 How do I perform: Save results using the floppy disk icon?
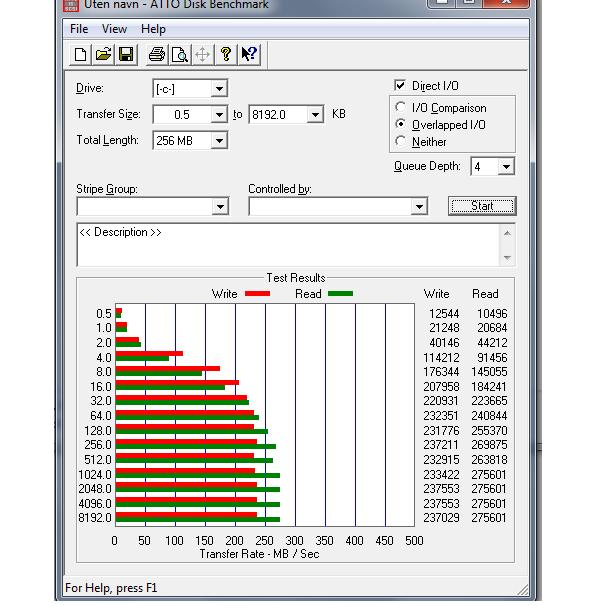tap(126, 54)
